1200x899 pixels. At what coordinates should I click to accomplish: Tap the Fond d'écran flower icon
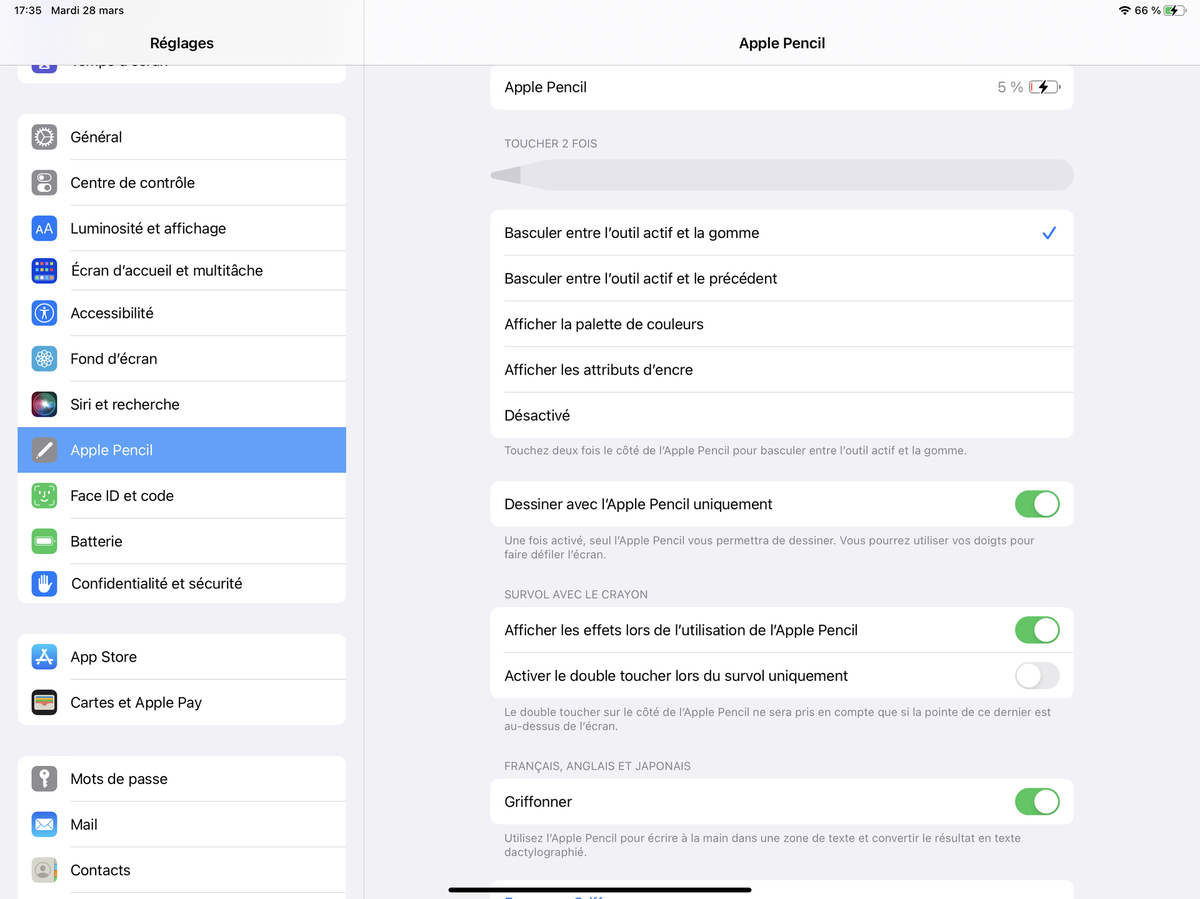point(44,359)
